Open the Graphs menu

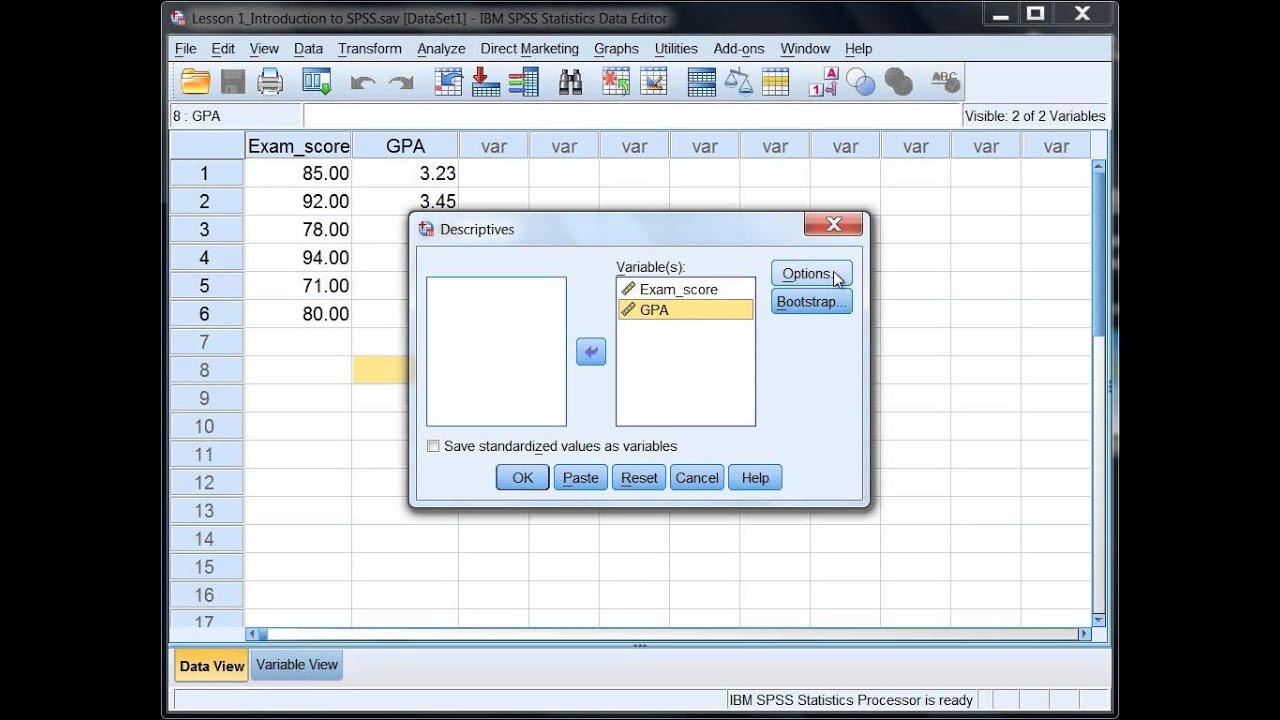616,48
